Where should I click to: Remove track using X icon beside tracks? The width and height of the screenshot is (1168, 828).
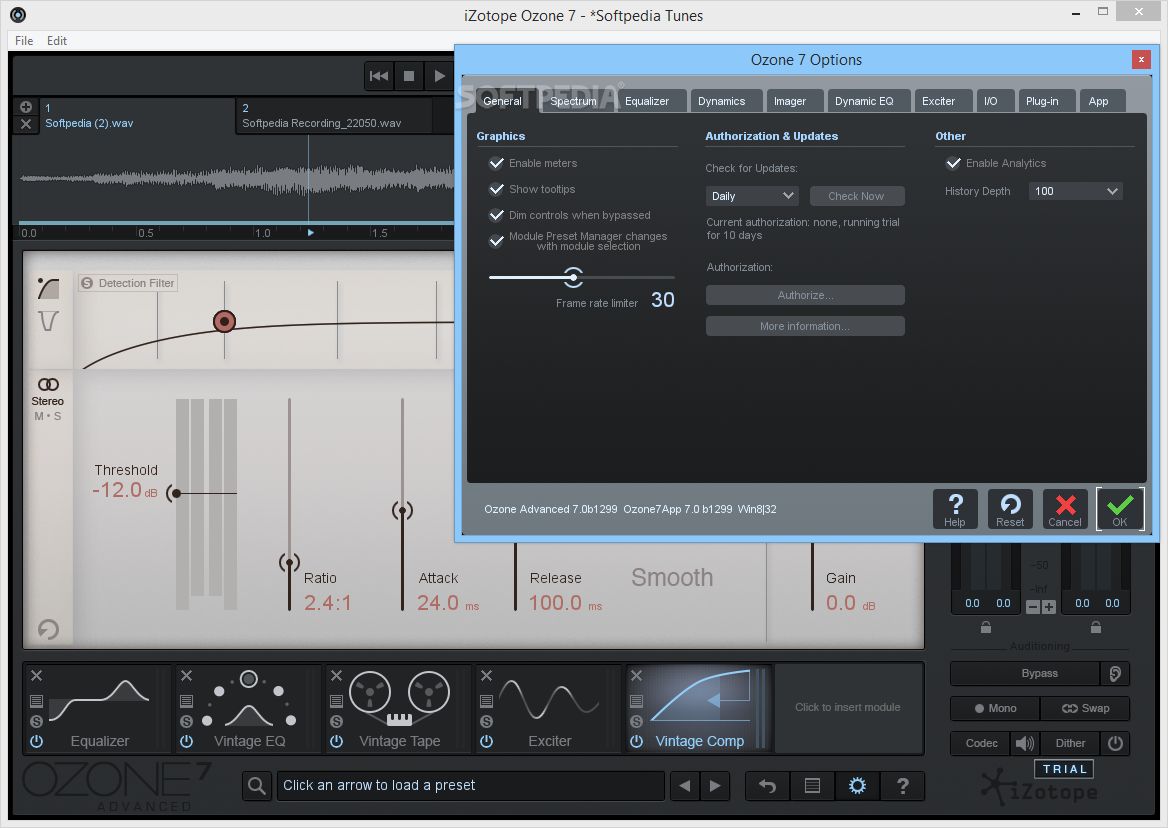coord(25,124)
